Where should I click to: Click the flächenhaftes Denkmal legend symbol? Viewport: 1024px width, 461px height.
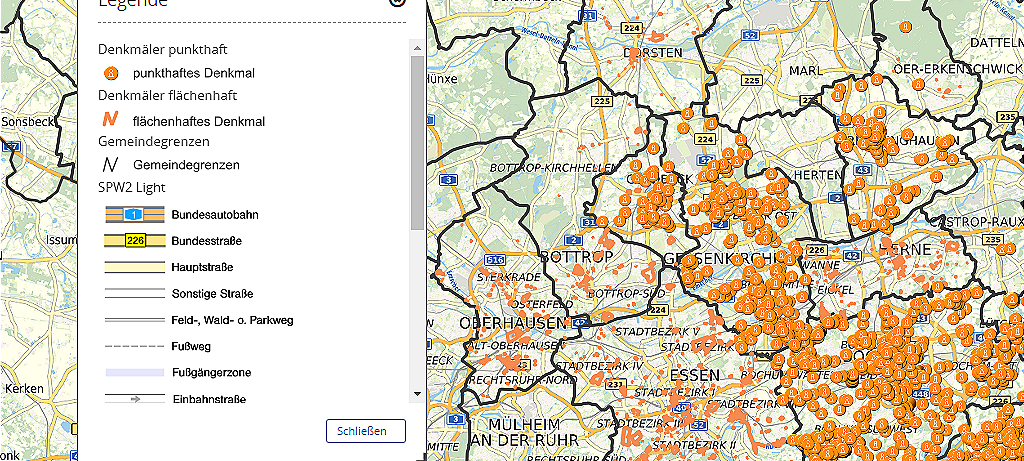[111, 120]
